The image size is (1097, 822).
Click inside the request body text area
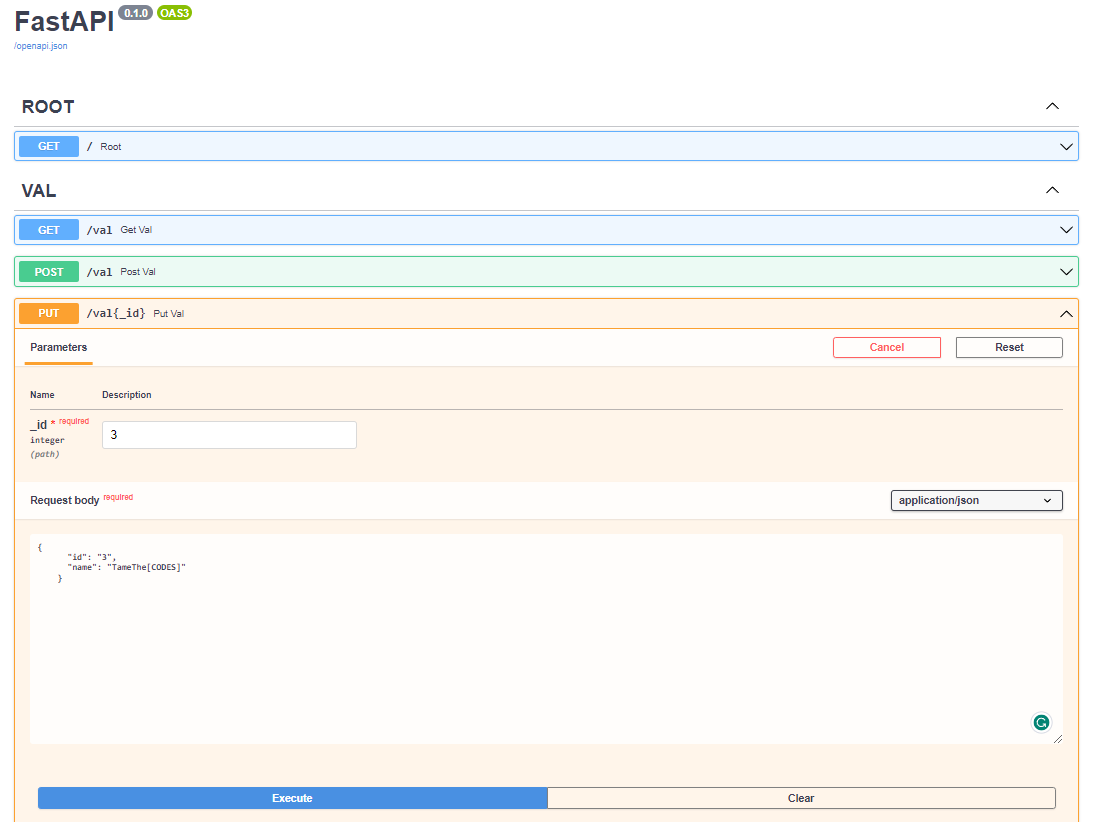pos(546,639)
